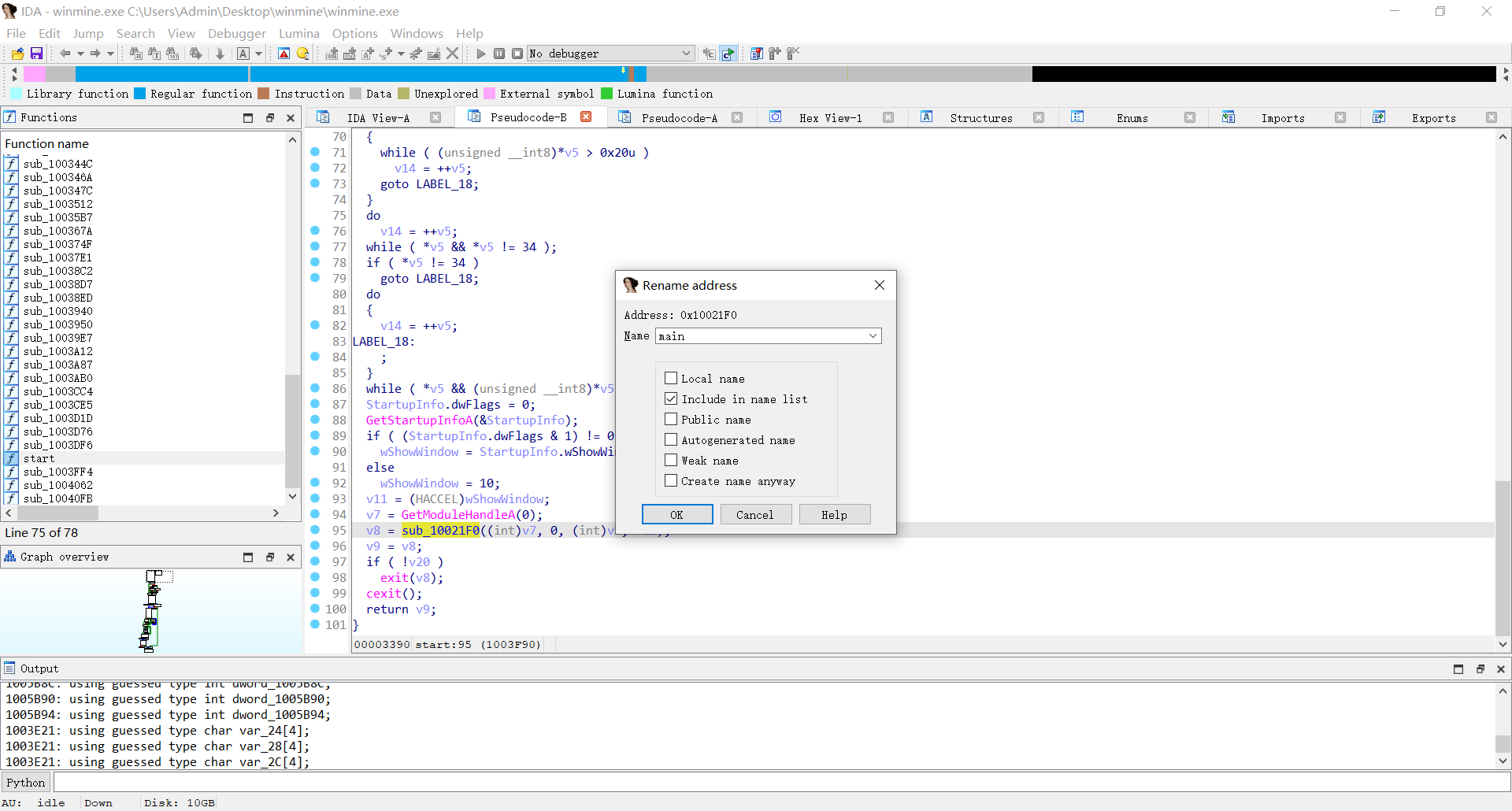Click the yellow Lumina circle icon

(x=303, y=54)
